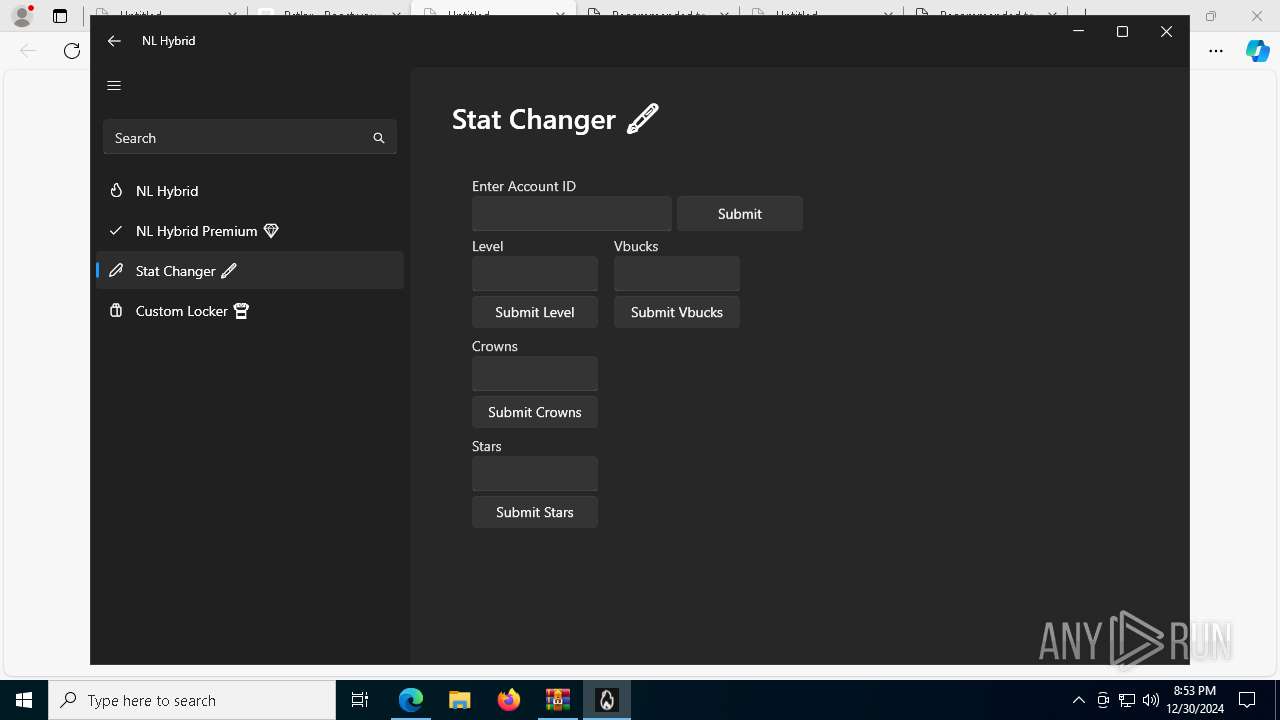This screenshot has height=720, width=1280.
Task: Minimize the NL Hybrid window
Action: point(1078,32)
